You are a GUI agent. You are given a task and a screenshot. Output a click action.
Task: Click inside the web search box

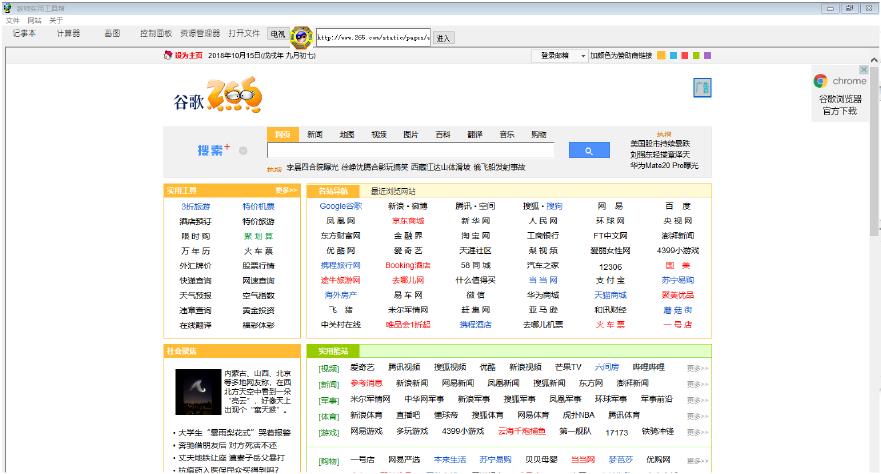pyautogui.click(x=411, y=151)
